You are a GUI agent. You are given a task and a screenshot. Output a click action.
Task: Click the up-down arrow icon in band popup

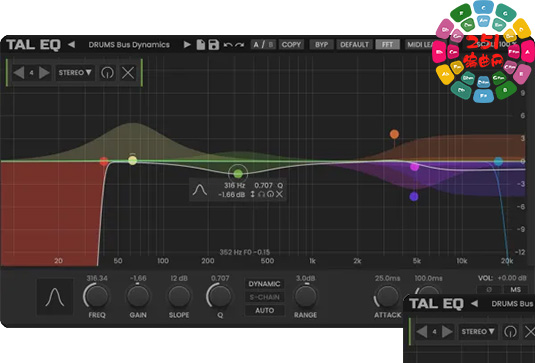point(253,194)
